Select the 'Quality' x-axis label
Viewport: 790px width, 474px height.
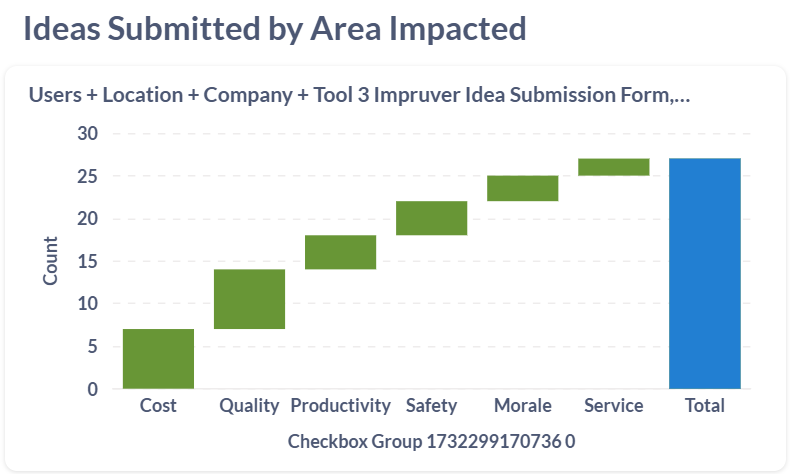[x=249, y=406]
